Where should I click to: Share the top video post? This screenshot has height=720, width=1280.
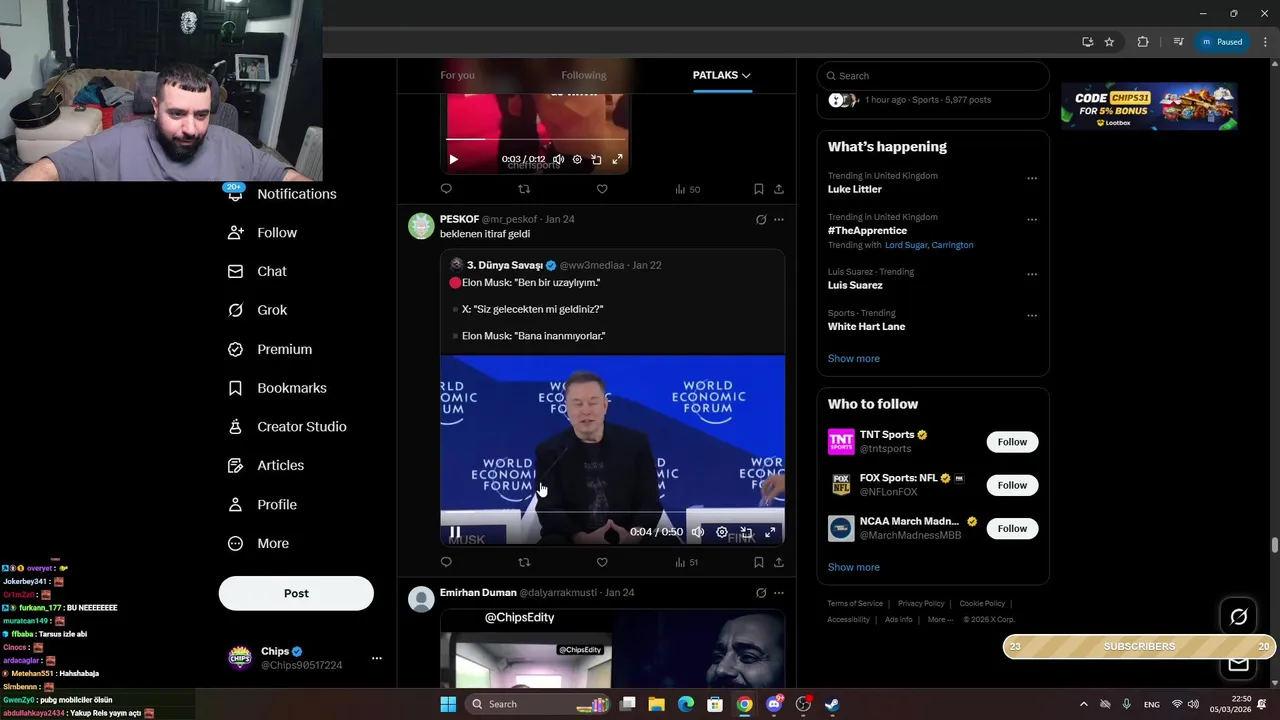tap(778, 188)
